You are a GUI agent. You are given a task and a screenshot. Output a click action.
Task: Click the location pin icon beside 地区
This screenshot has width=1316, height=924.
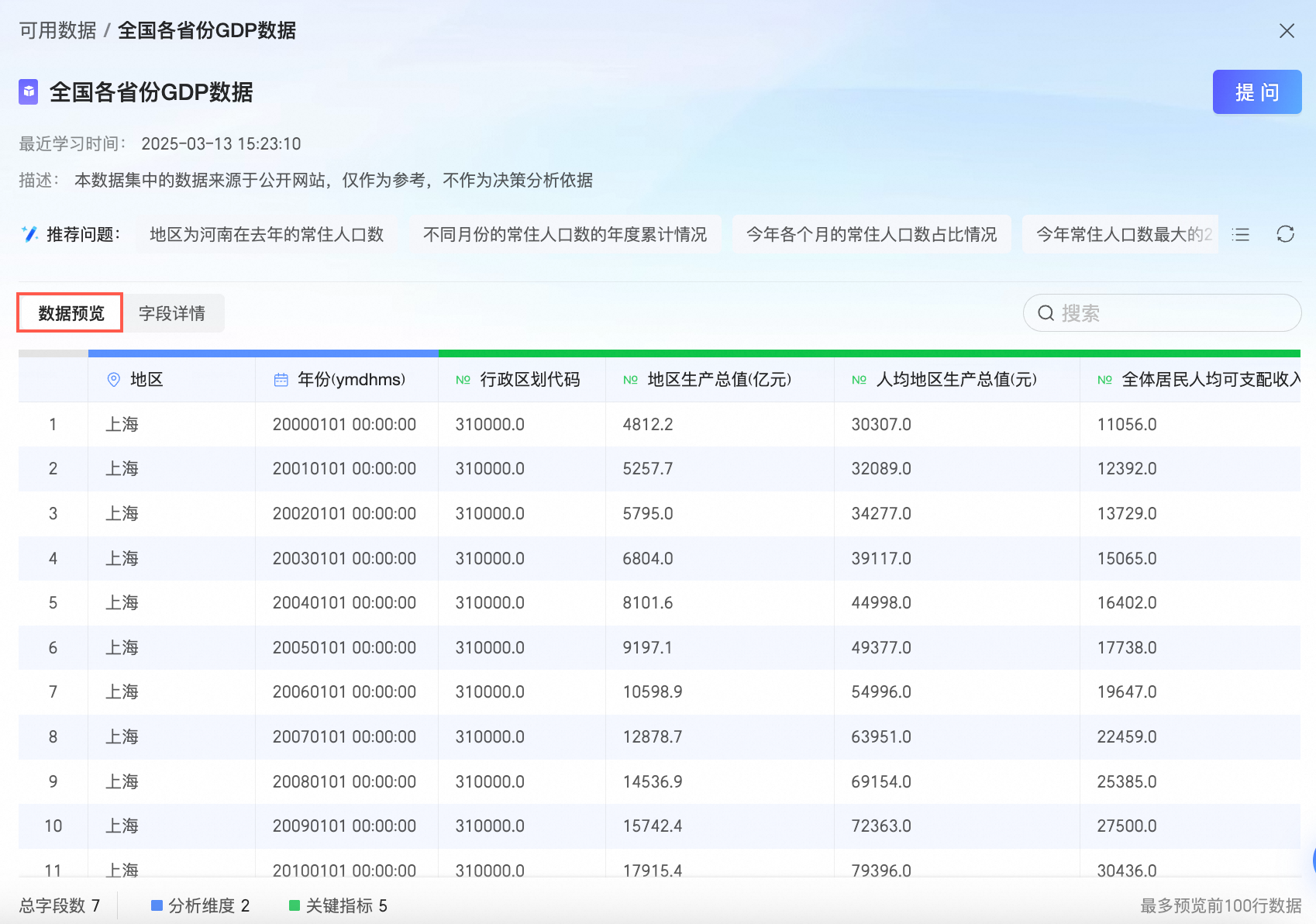point(114,380)
